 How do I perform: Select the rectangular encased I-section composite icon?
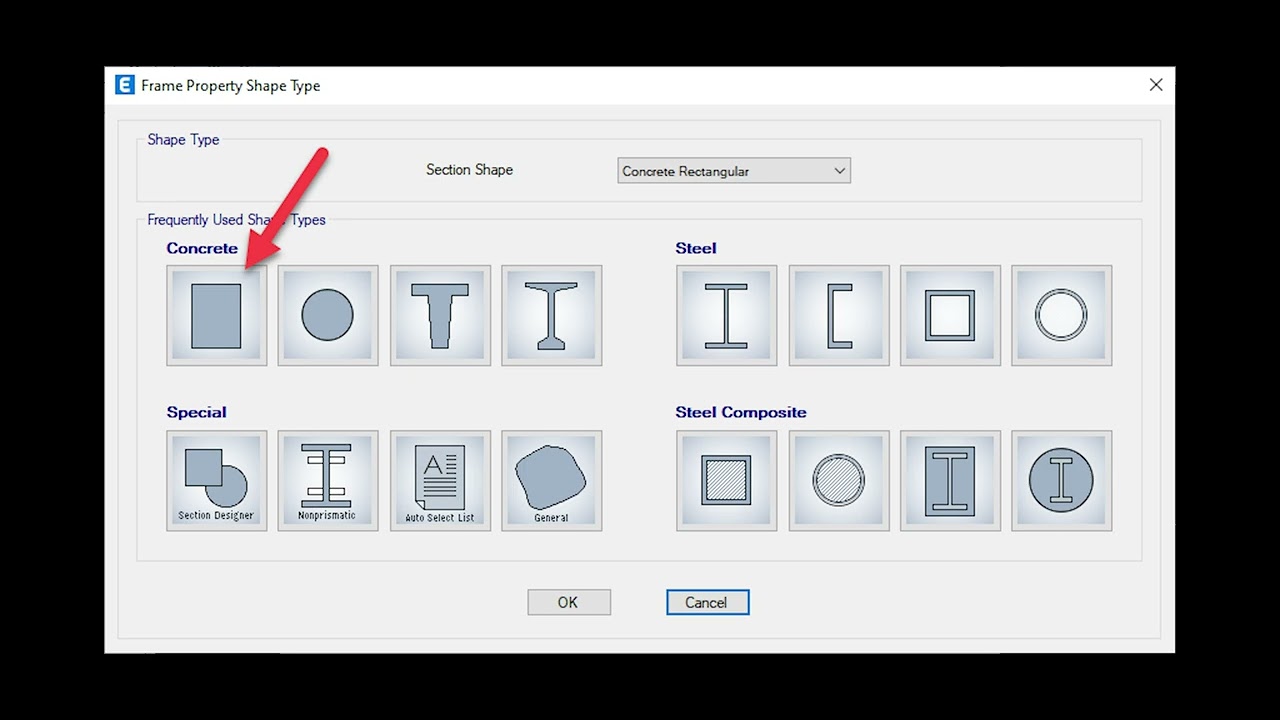pyautogui.click(x=950, y=480)
